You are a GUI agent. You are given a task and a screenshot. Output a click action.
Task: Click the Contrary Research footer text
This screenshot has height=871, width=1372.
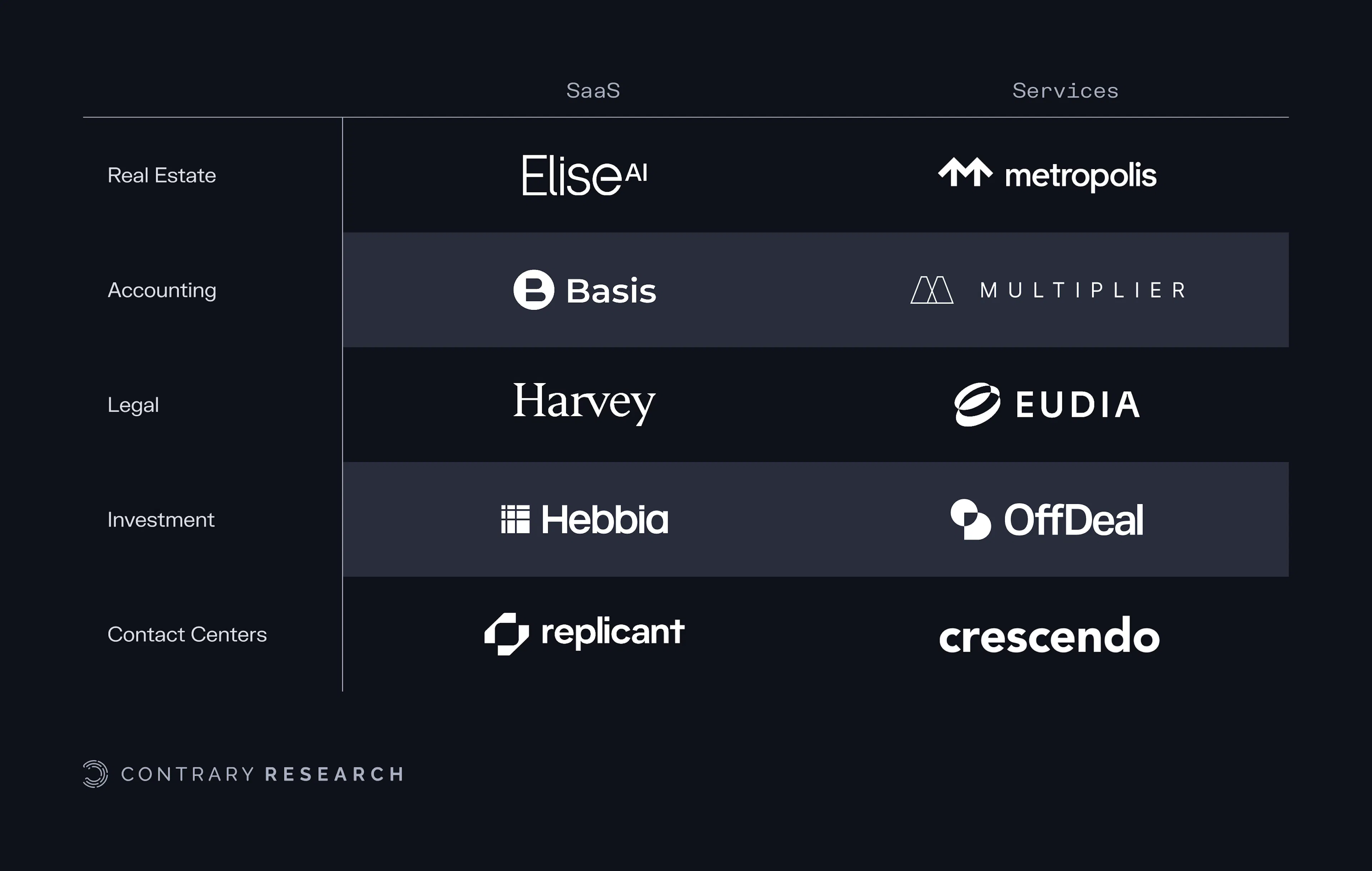click(x=263, y=773)
